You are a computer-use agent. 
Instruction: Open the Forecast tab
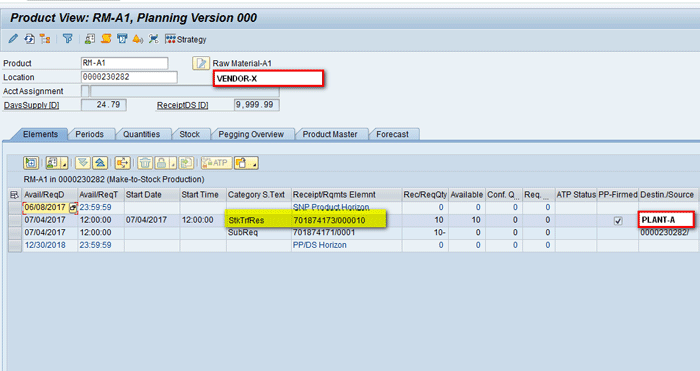coord(392,134)
